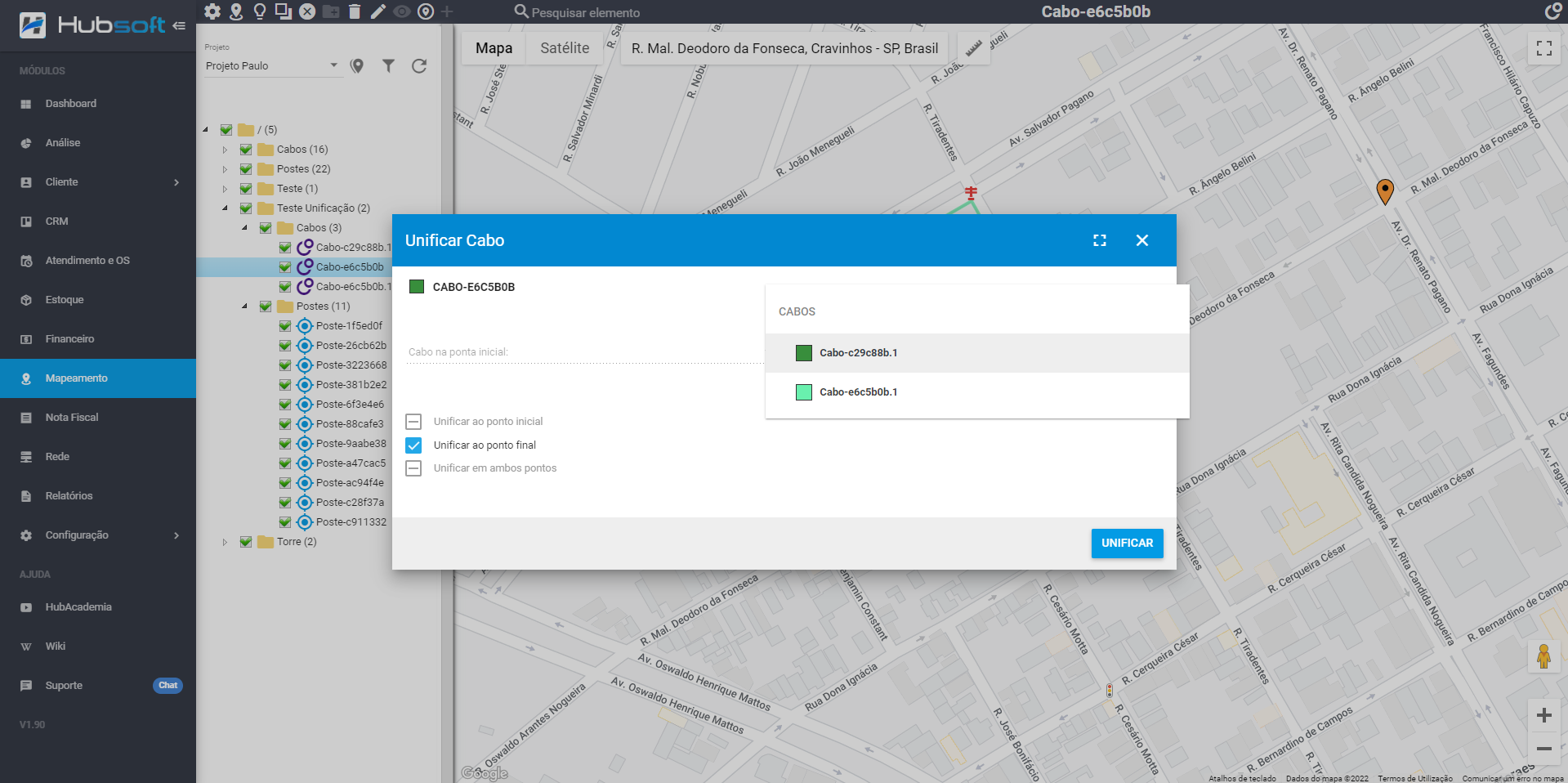Open the settings gear in the top toolbar
The height and width of the screenshot is (783, 1568).
click(x=212, y=11)
